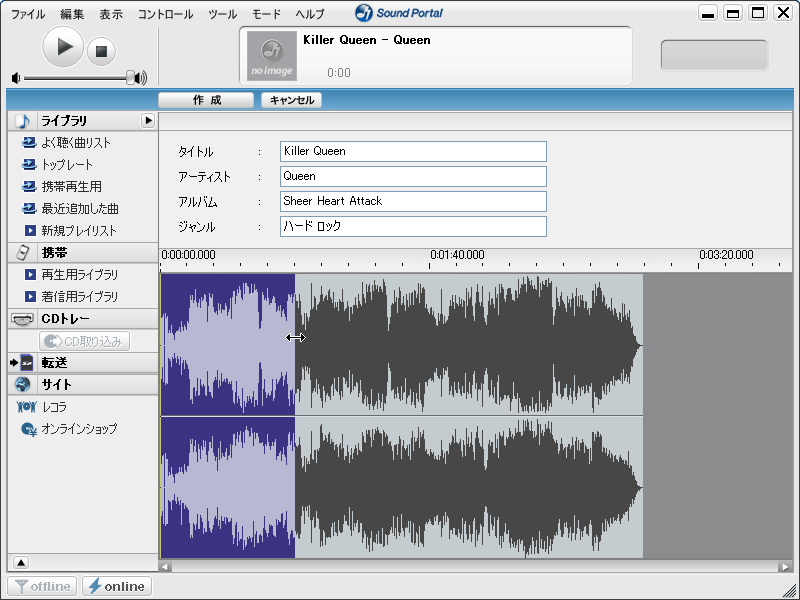The width and height of the screenshot is (800, 600).
Task: Click the アーティスト field with Queen
Action: tap(413, 177)
